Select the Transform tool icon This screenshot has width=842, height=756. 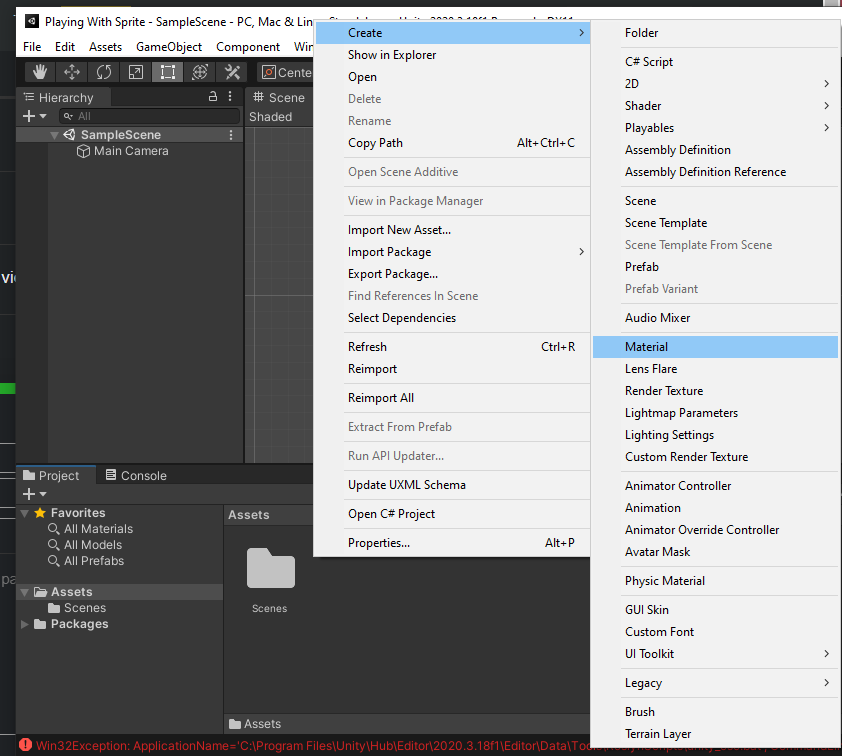tap(200, 72)
